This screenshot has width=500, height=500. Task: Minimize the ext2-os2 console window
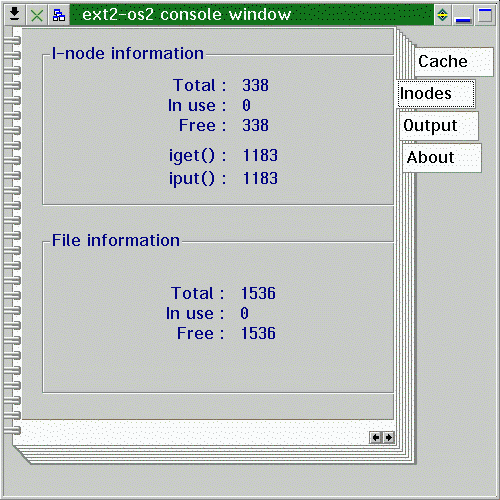coord(463,15)
